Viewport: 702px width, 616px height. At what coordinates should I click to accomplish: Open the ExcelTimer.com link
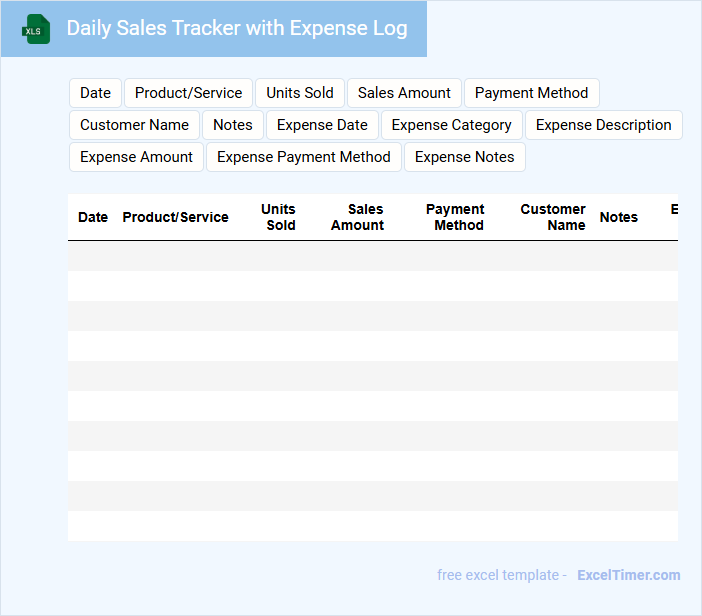click(629, 575)
